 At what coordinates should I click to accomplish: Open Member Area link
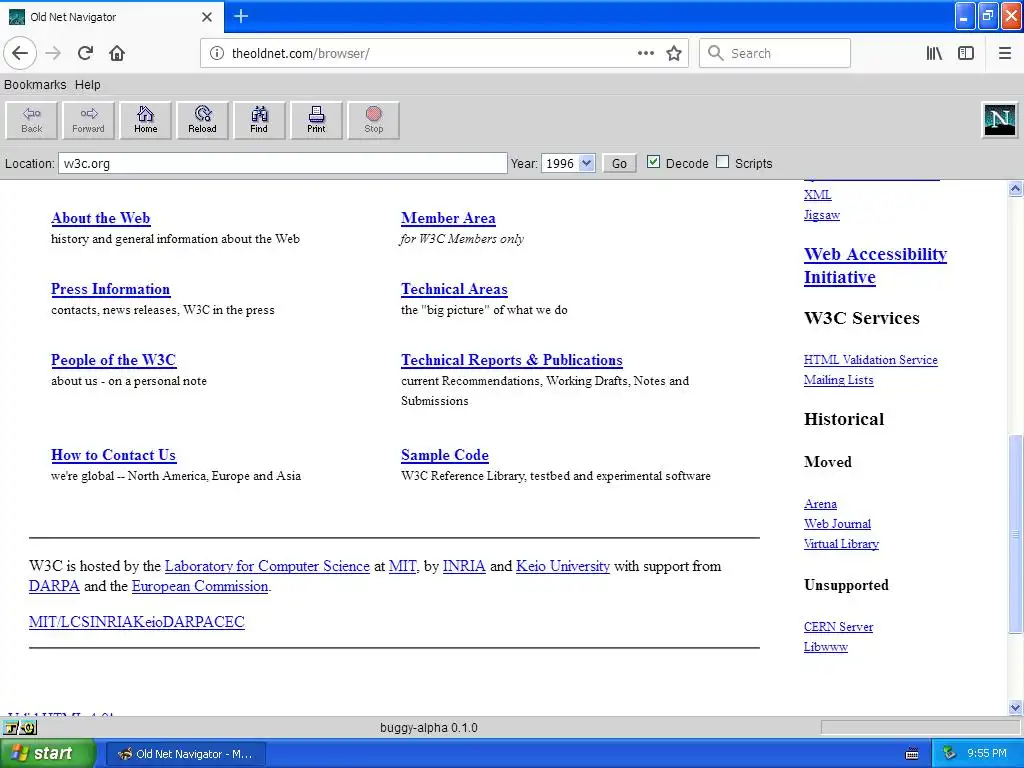[448, 218]
